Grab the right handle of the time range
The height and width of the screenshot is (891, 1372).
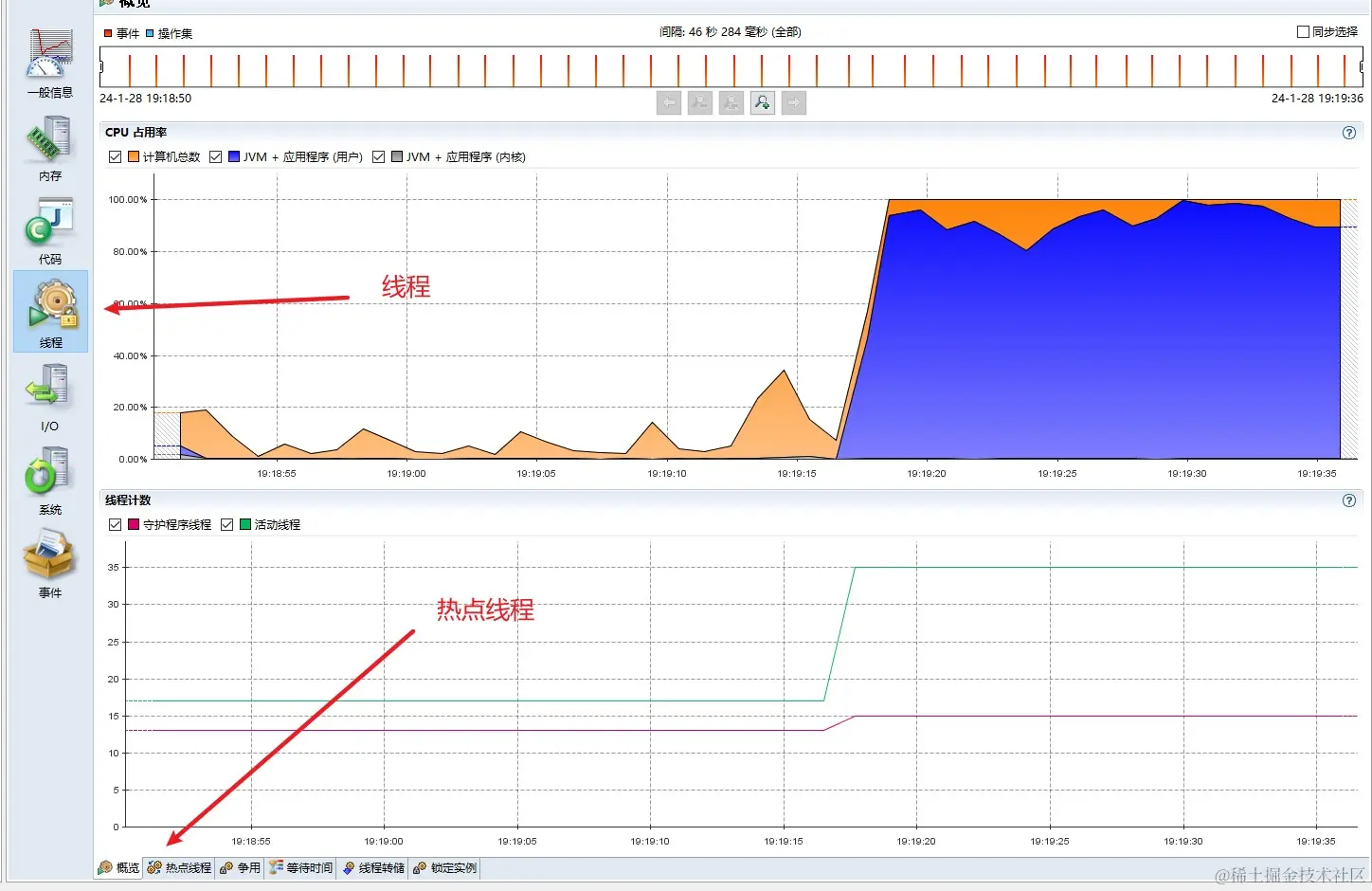pos(1361,67)
